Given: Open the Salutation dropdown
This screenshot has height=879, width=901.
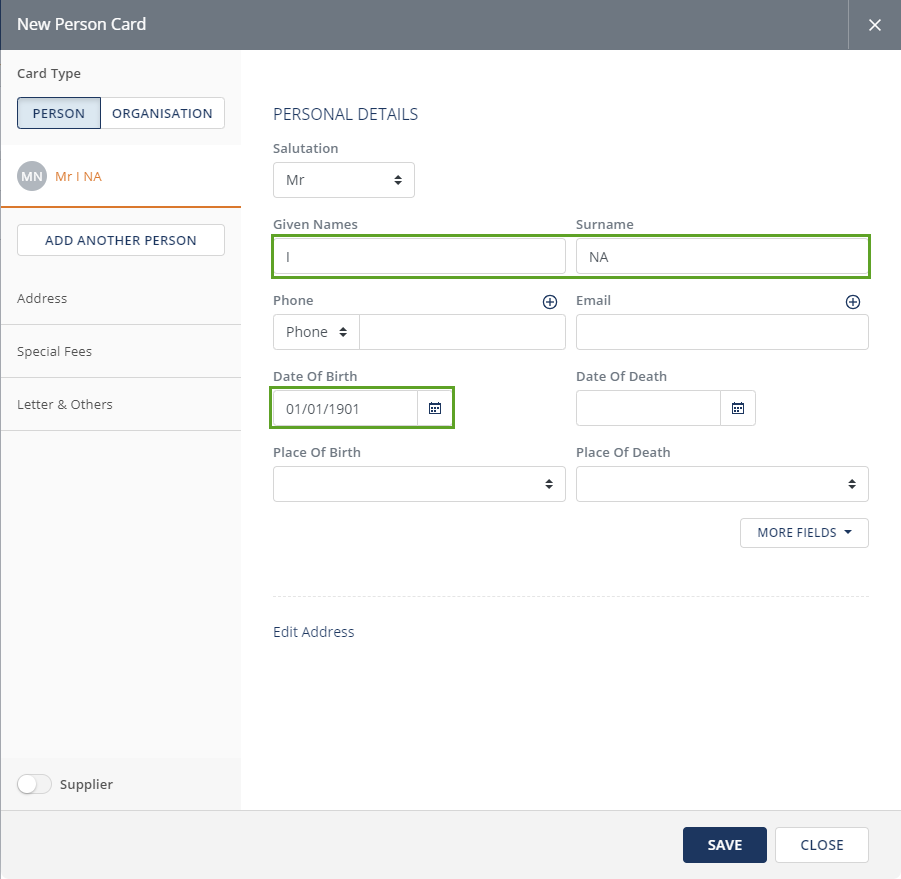Looking at the screenshot, I should point(343,181).
